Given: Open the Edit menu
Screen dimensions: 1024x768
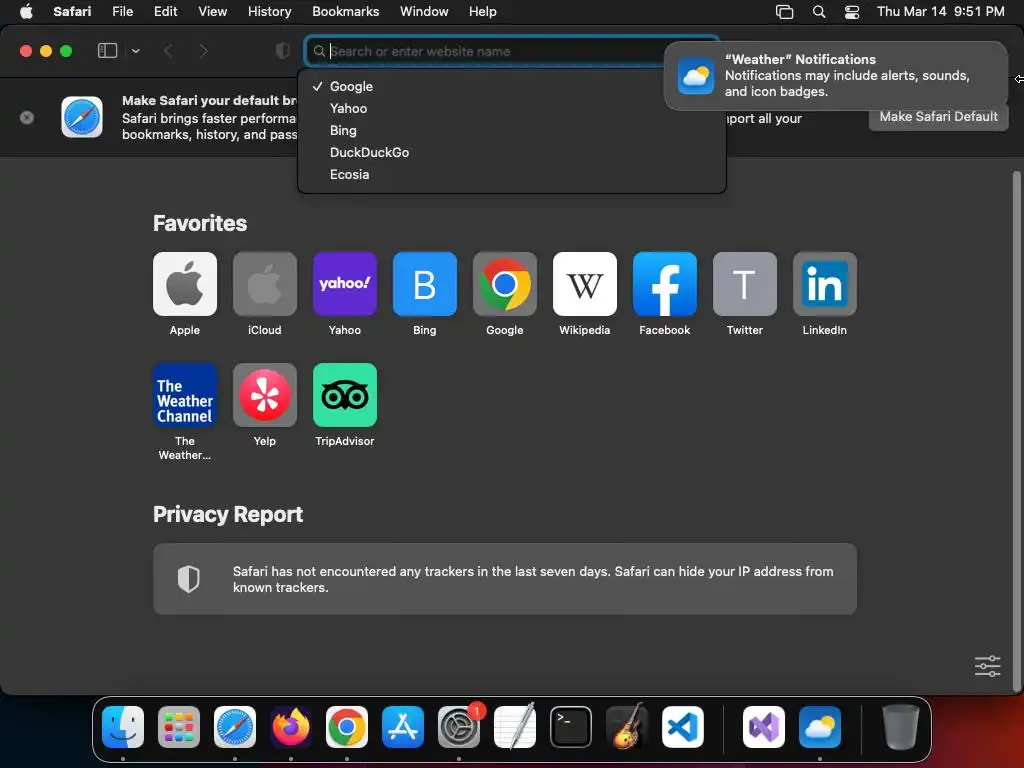Looking at the screenshot, I should click(x=165, y=12).
